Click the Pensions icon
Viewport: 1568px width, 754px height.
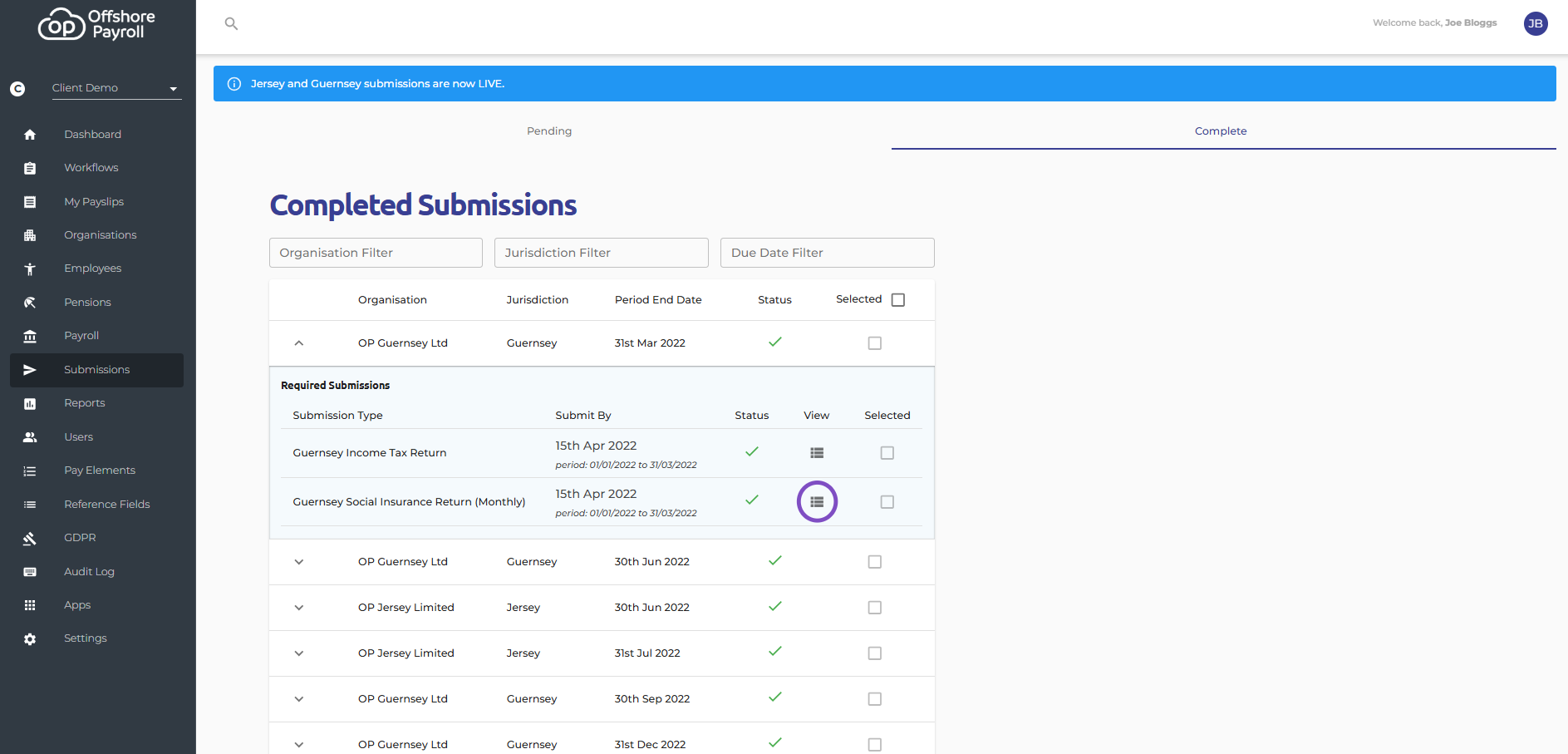coord(30,303)
